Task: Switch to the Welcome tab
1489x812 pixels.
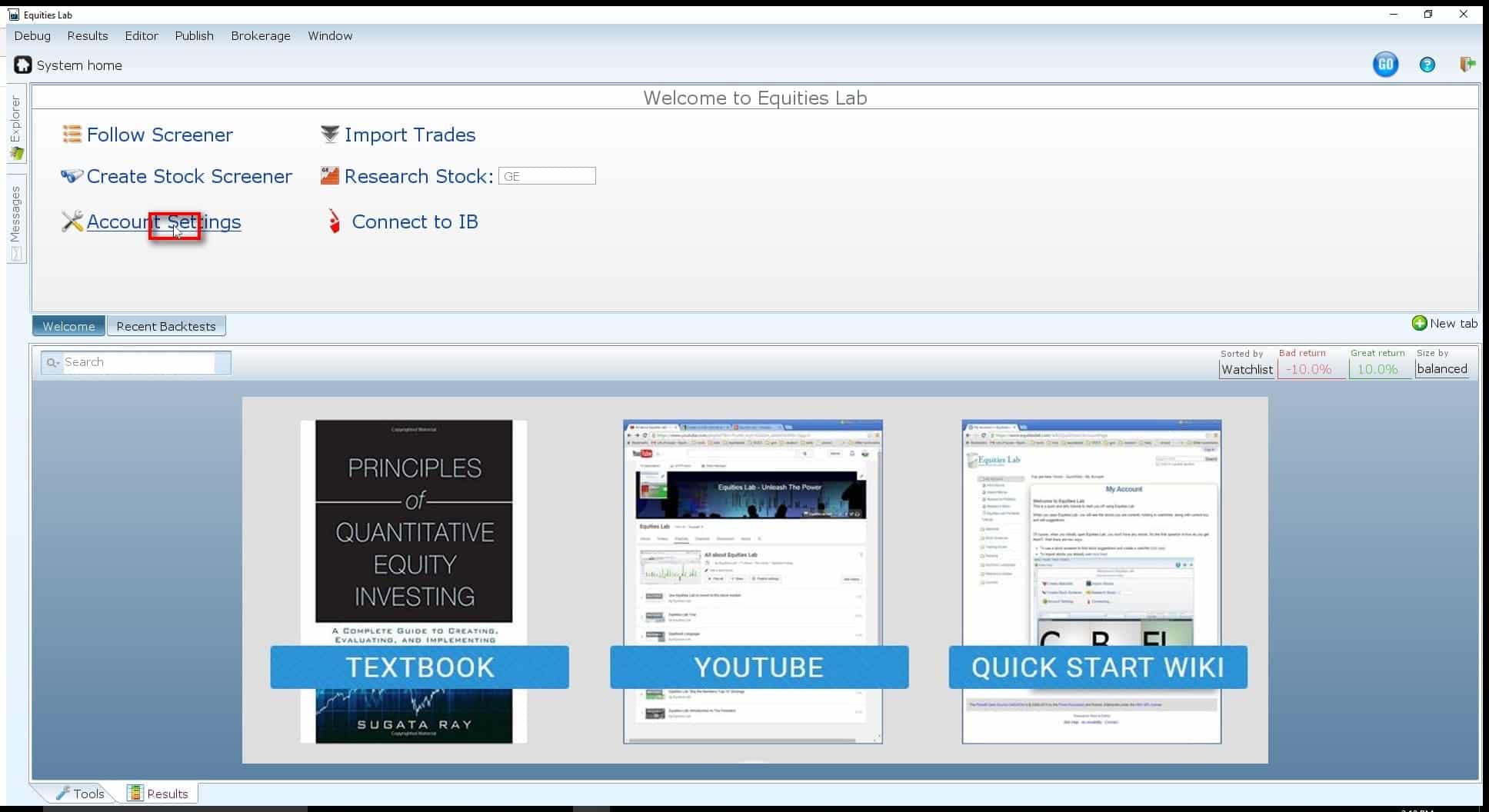Action: pyautogui.click(x=68, y=326)
